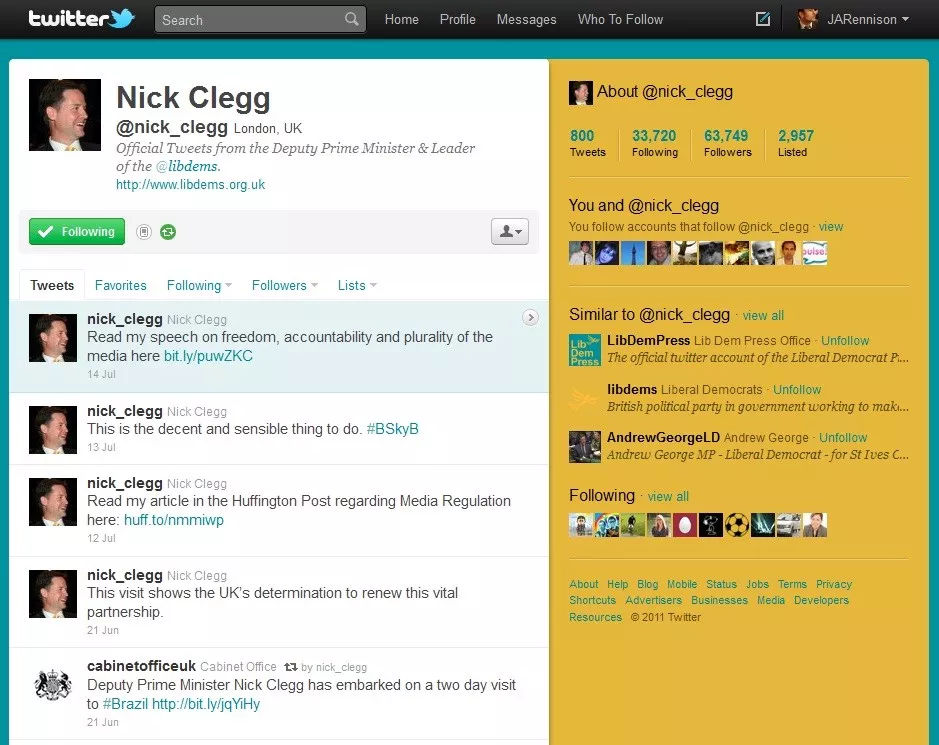Click Nick Clegg's large profile photo
The image size is (939, 745).
pyautogui.click(x=65, y=115)
